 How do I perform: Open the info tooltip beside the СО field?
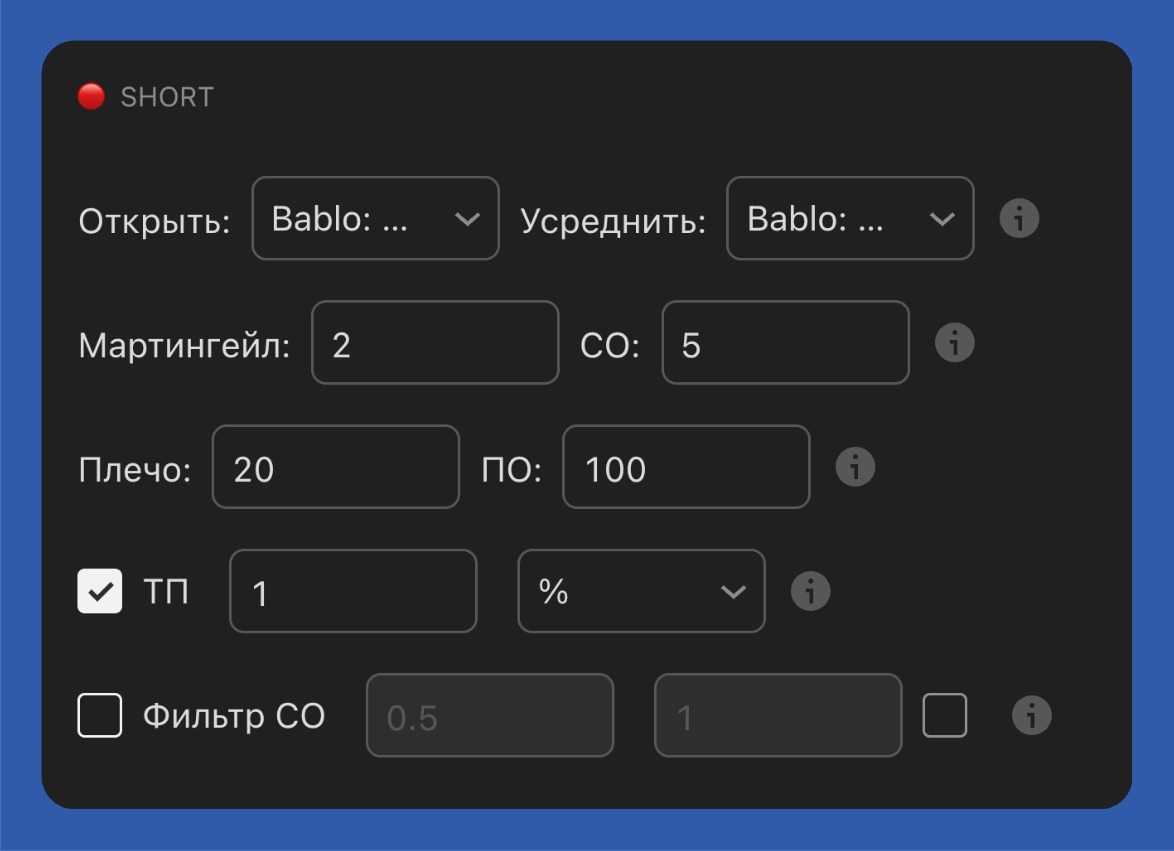(x=954, y=343)
